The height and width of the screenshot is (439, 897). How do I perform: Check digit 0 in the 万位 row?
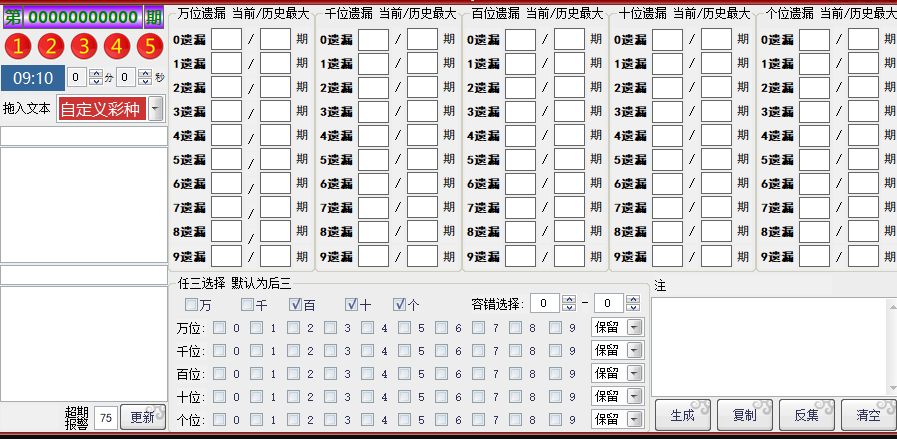pos(219,328)
